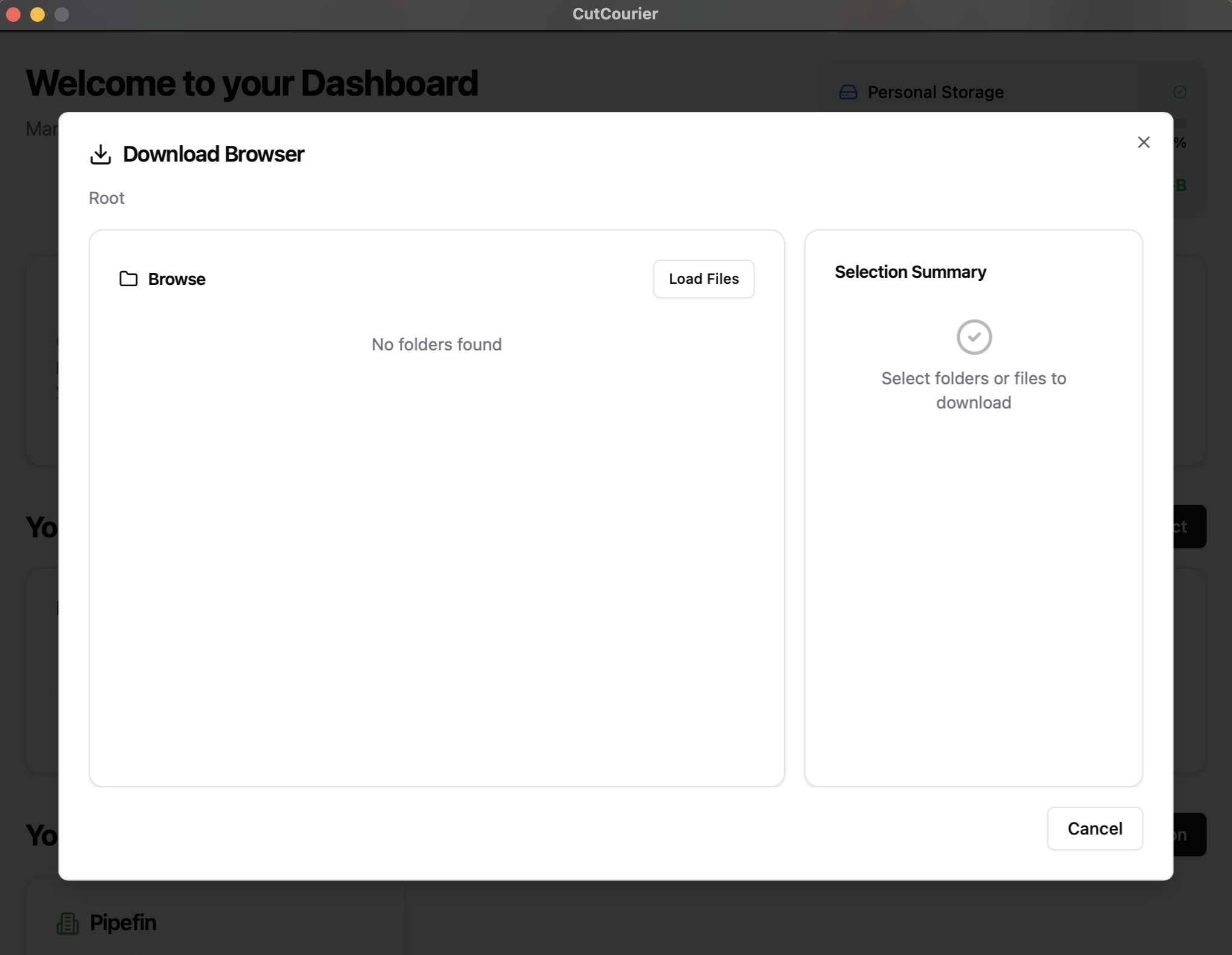The width and height of the screenshot is (1232, 955).
Task: Select the Root breadcrumb path
Action: click(106, 198)
